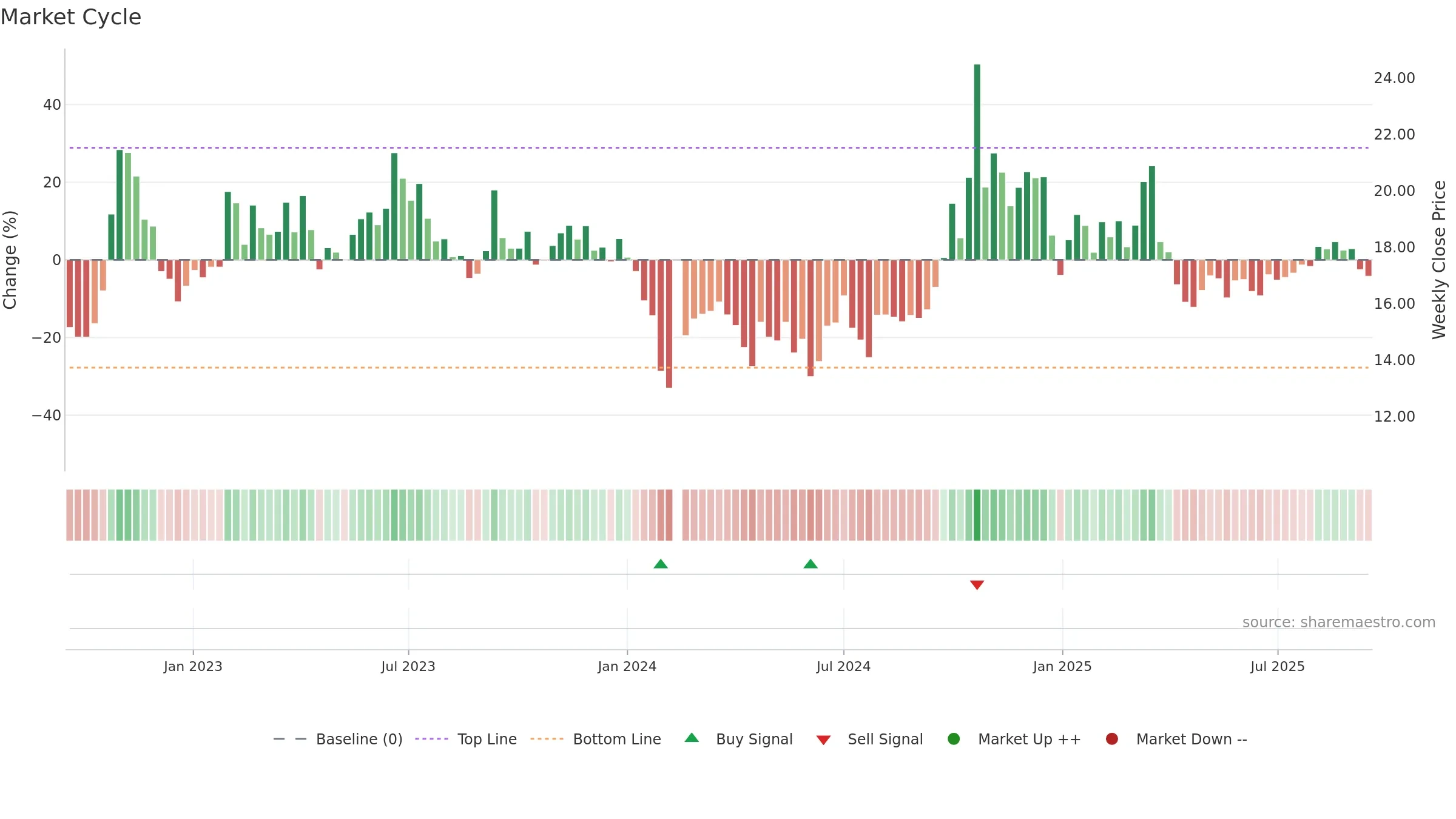The height and width of the screenshot is (819, 1456).
Task: Click the 18.00 price tick label
Action: pyautogui.click(x=1394, y=248)
